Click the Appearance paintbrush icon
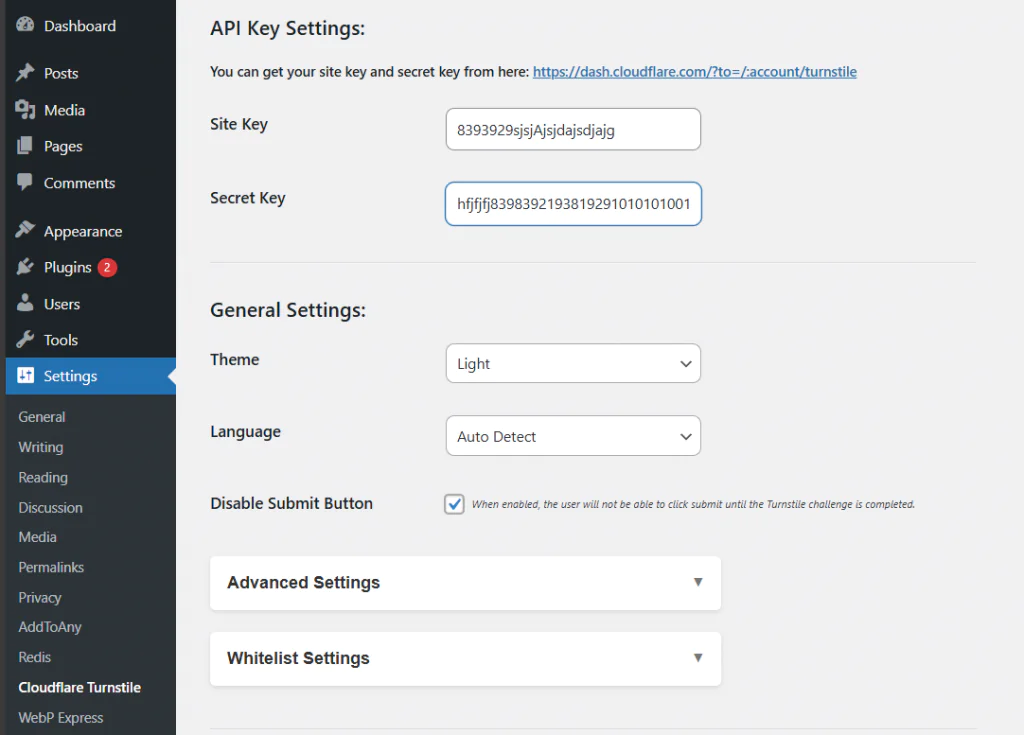The image size is (1024, 735). 25,230
